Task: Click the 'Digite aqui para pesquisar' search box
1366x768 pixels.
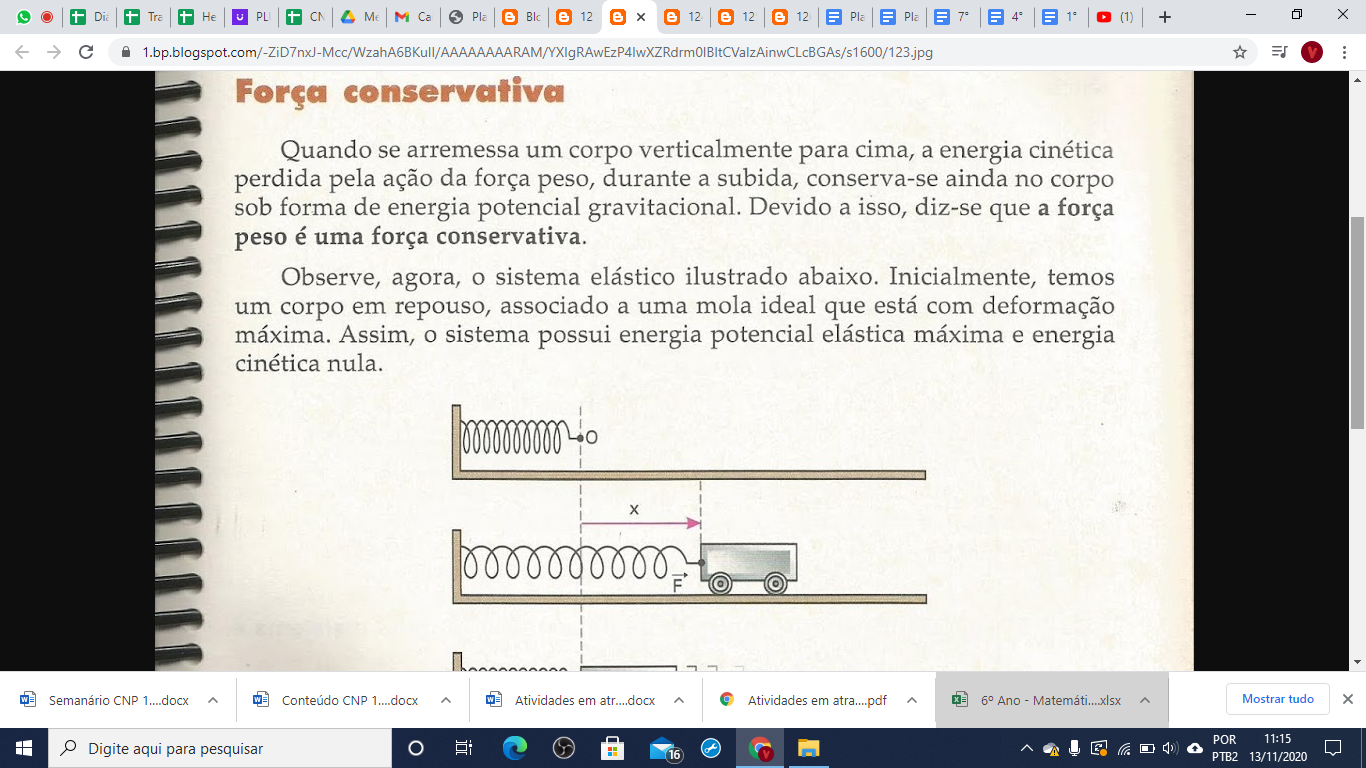Action: pos(220,748)
